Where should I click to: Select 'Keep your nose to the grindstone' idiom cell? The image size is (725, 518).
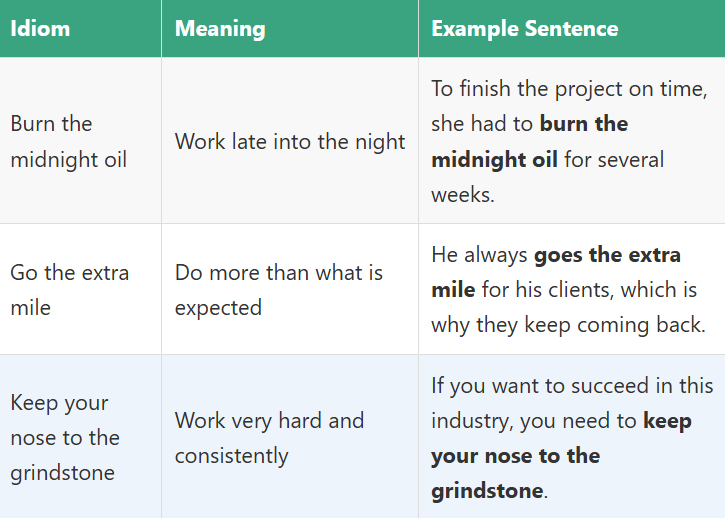click(x=64, y=437)
